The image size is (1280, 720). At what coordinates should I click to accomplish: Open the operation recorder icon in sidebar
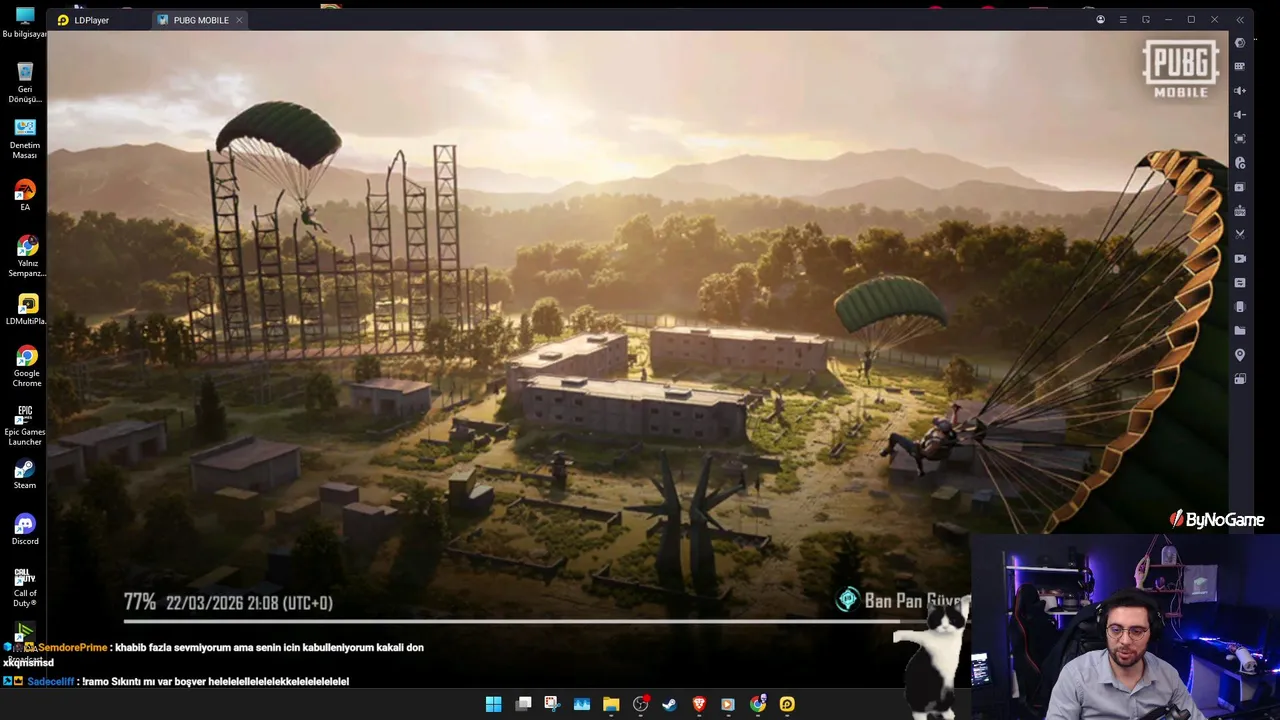point(1240,162)
